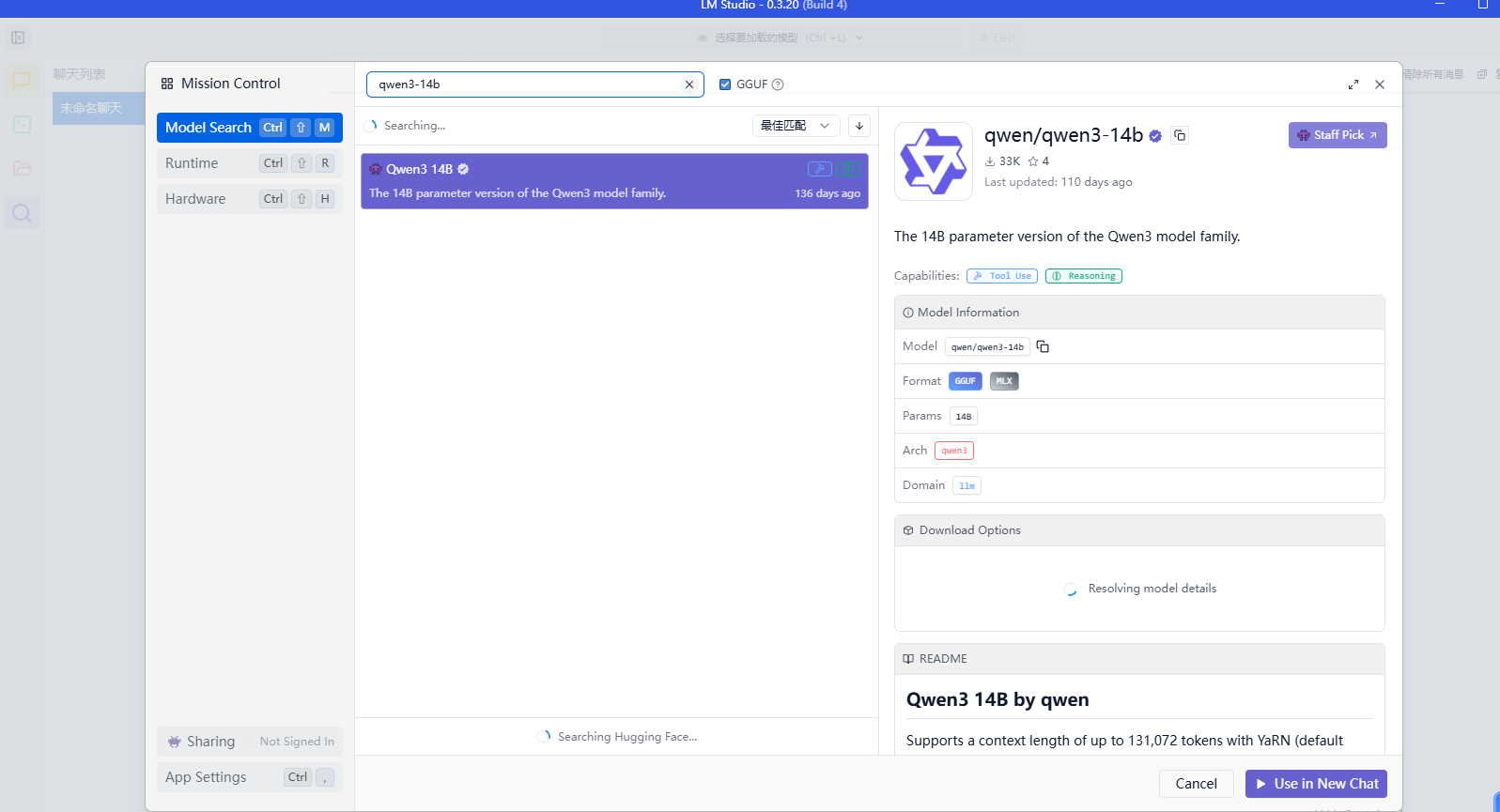Open the Sharing Not Signed In entry

coord(250,742)
